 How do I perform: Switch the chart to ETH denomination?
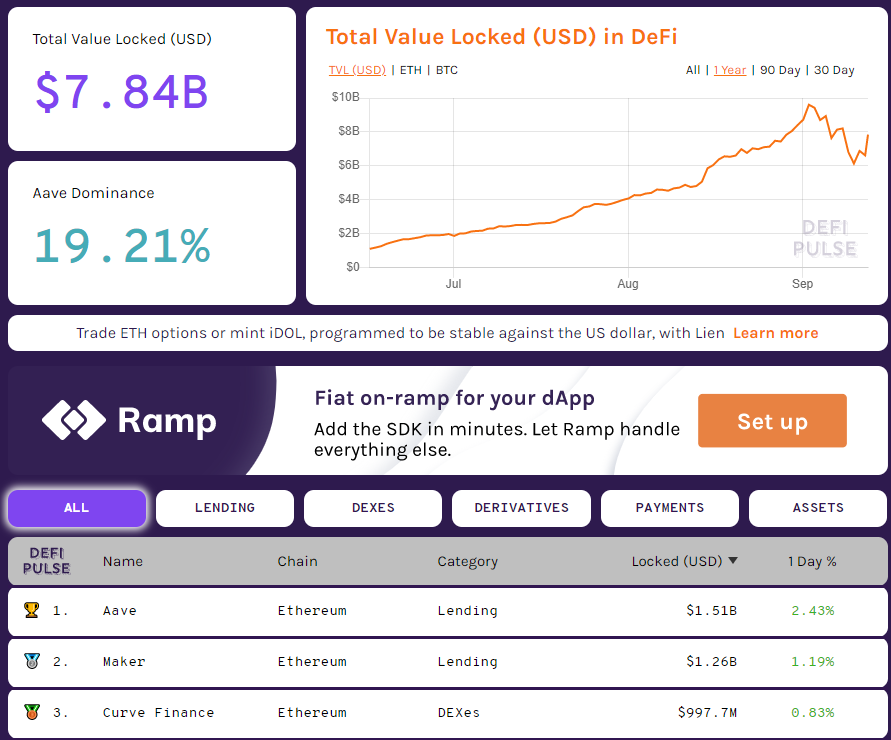[411, 71]
